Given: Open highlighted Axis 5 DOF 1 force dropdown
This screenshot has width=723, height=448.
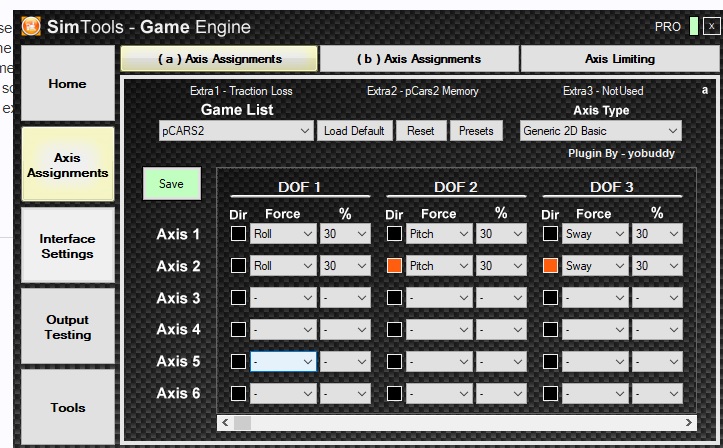Looking at the screenshot, I should point(283,361).
